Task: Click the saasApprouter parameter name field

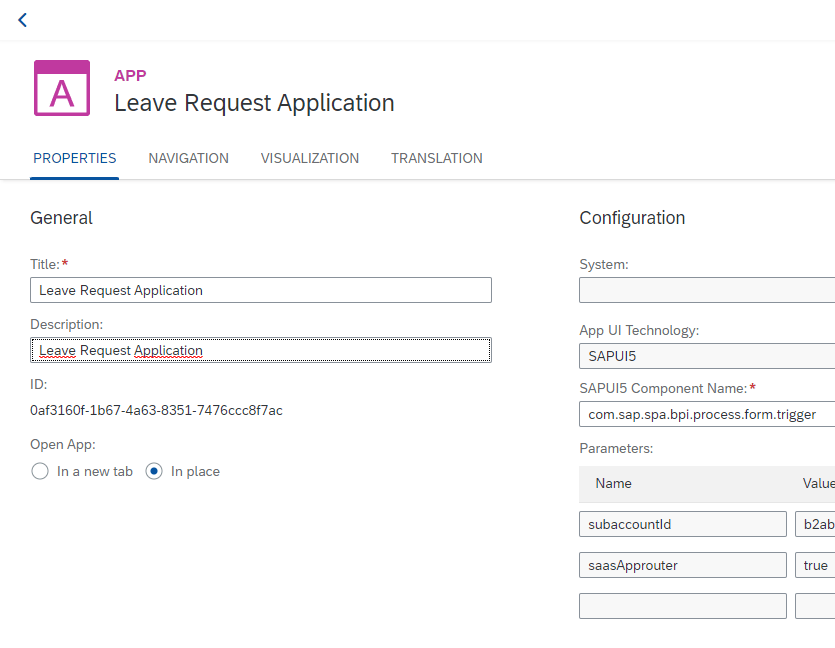Action: tap(683, 565)
